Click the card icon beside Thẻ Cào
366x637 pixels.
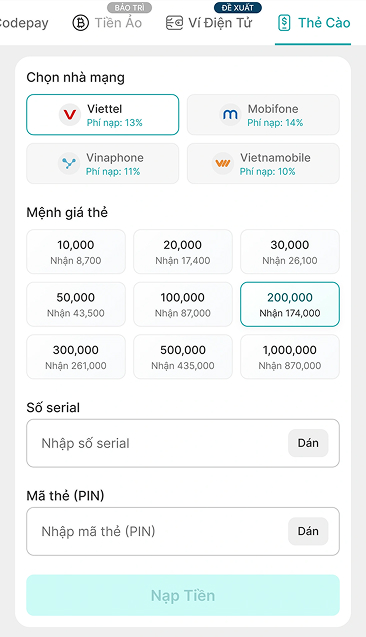tap(284, 23)
